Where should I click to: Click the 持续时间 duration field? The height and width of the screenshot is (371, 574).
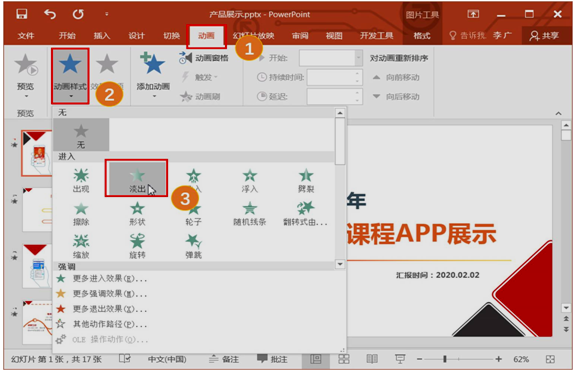coord(335,77)
